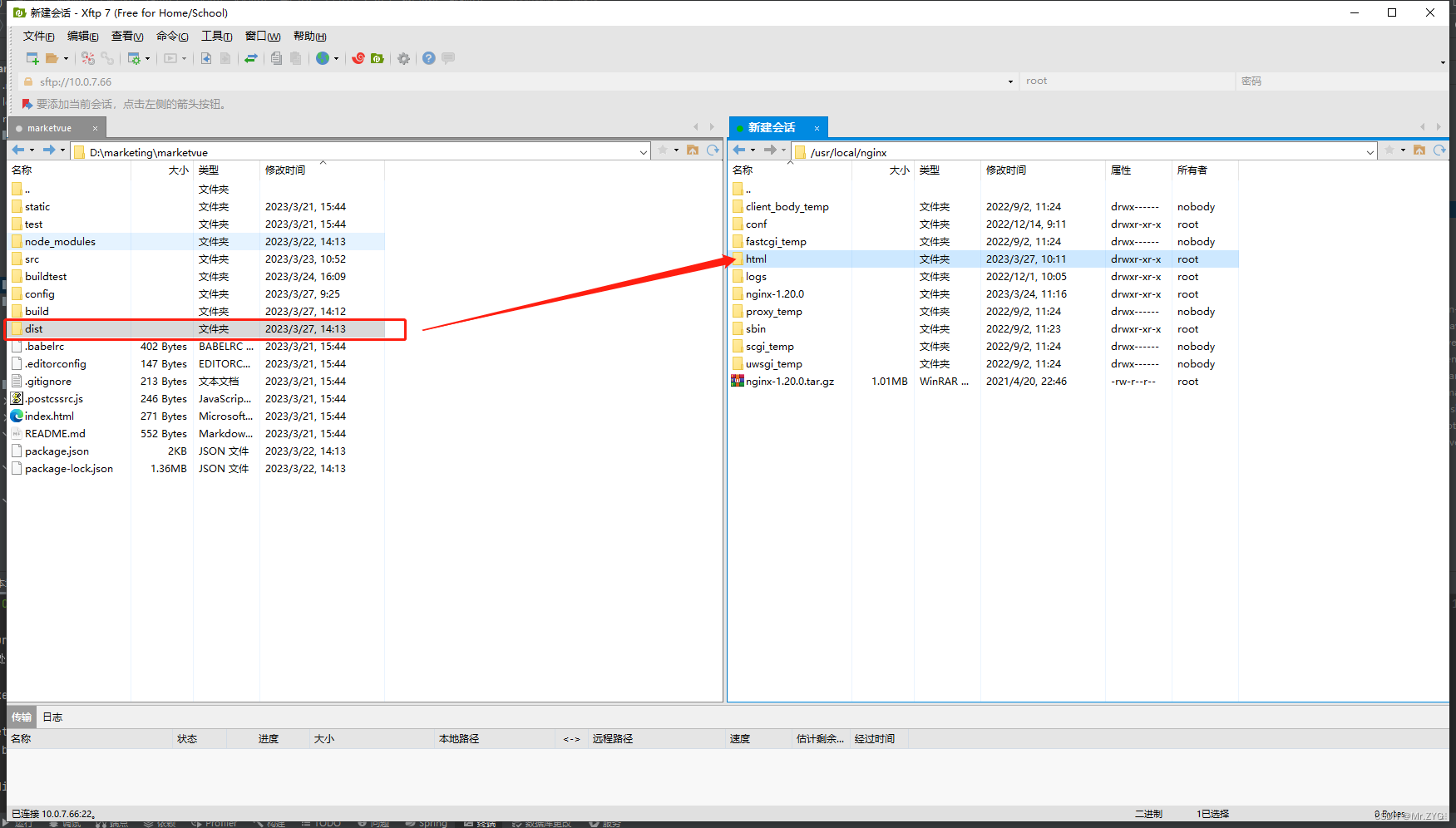Open the settings gear icon on the toolbar
Screen dimensions: 1456x828
coord(403,58)
